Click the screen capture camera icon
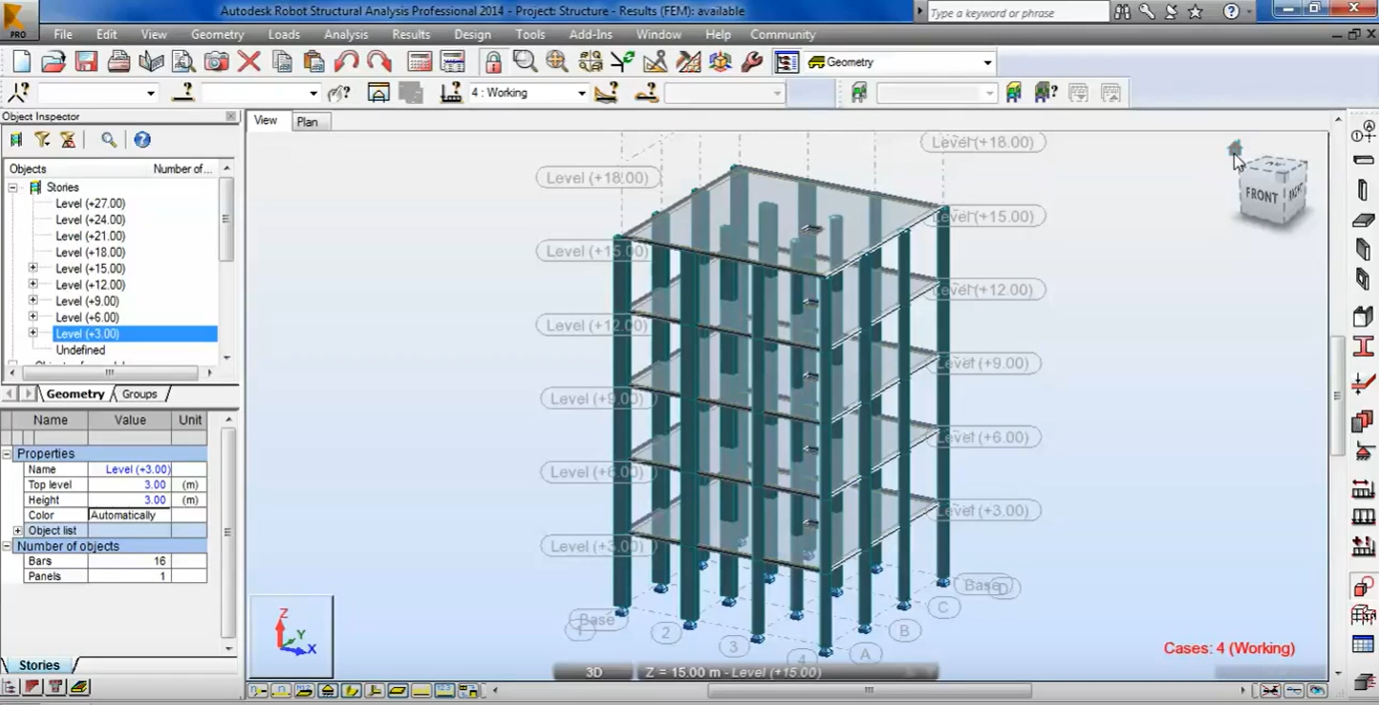This screenshot has width=1379, height=705. pyautogui.click(x=216, y=62)
